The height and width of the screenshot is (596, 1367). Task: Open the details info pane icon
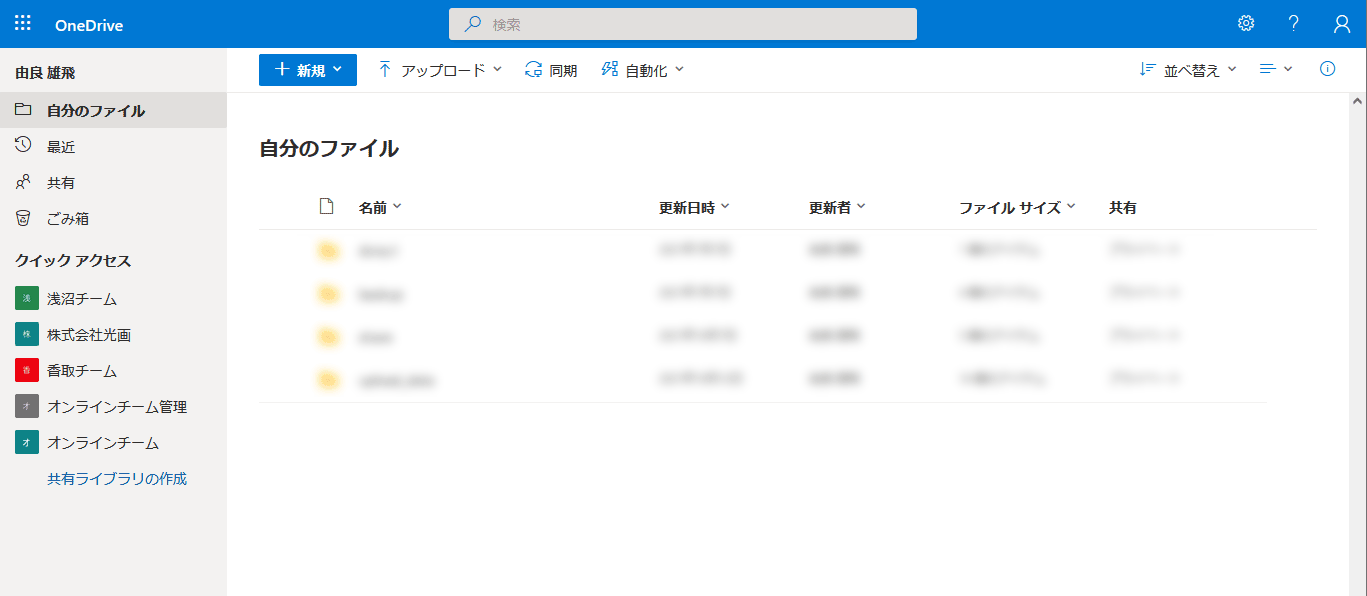1327,69
